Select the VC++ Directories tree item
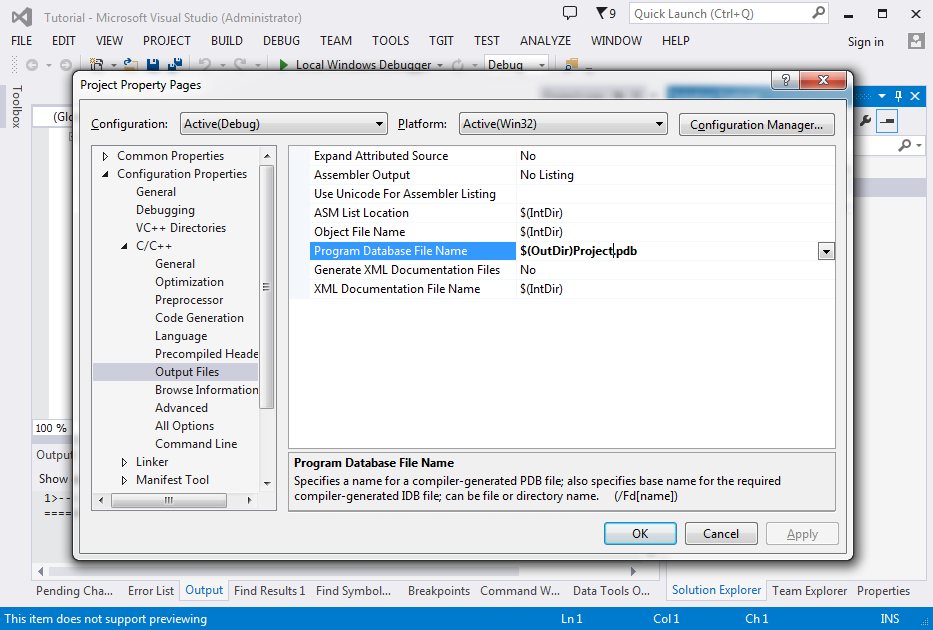 click(x=181, y=228)
